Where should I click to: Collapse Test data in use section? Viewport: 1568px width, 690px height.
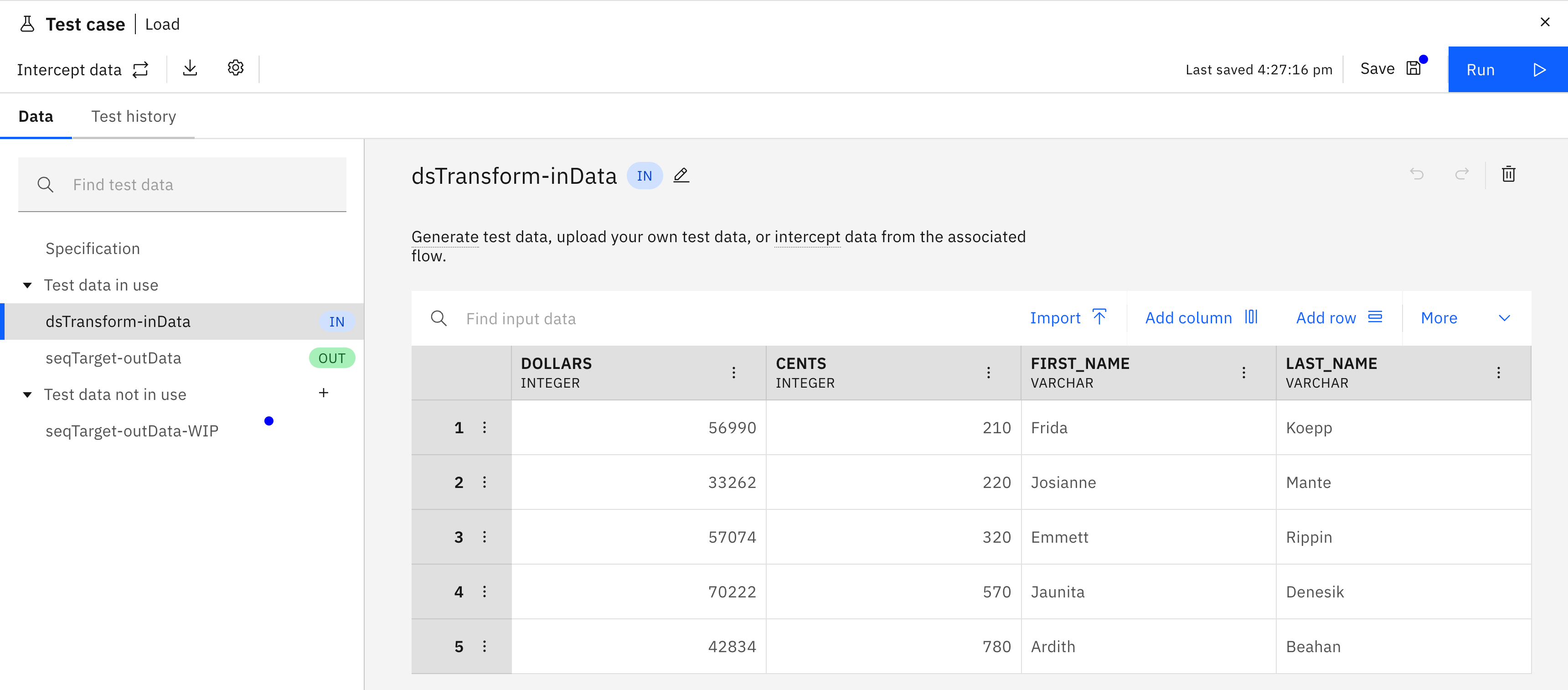(x=27, y=285)
